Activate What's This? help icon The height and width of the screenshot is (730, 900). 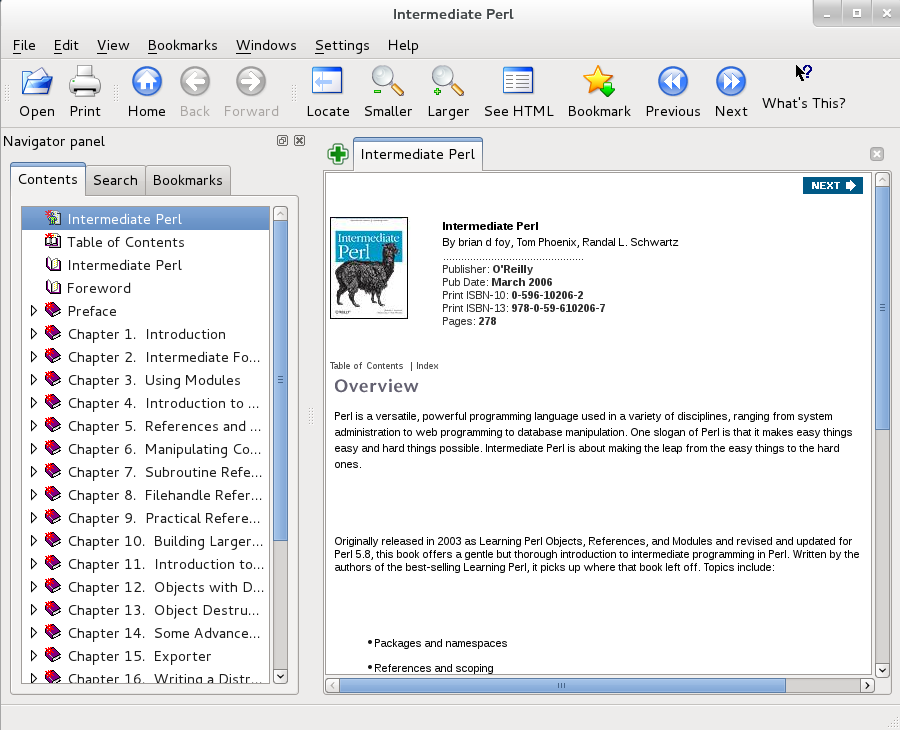[x=804, y=73]
